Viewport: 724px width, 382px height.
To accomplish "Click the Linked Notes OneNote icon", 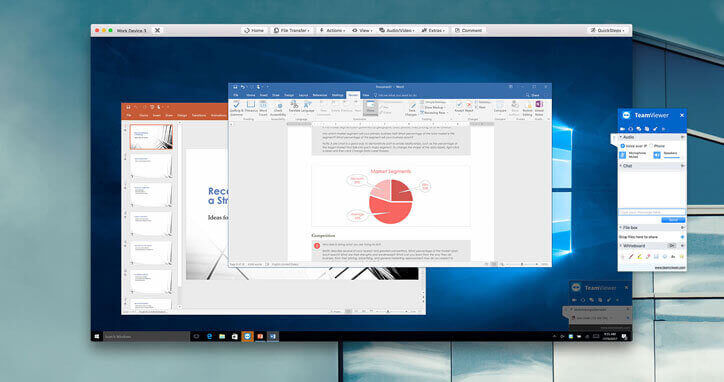I will pos(539,108).
